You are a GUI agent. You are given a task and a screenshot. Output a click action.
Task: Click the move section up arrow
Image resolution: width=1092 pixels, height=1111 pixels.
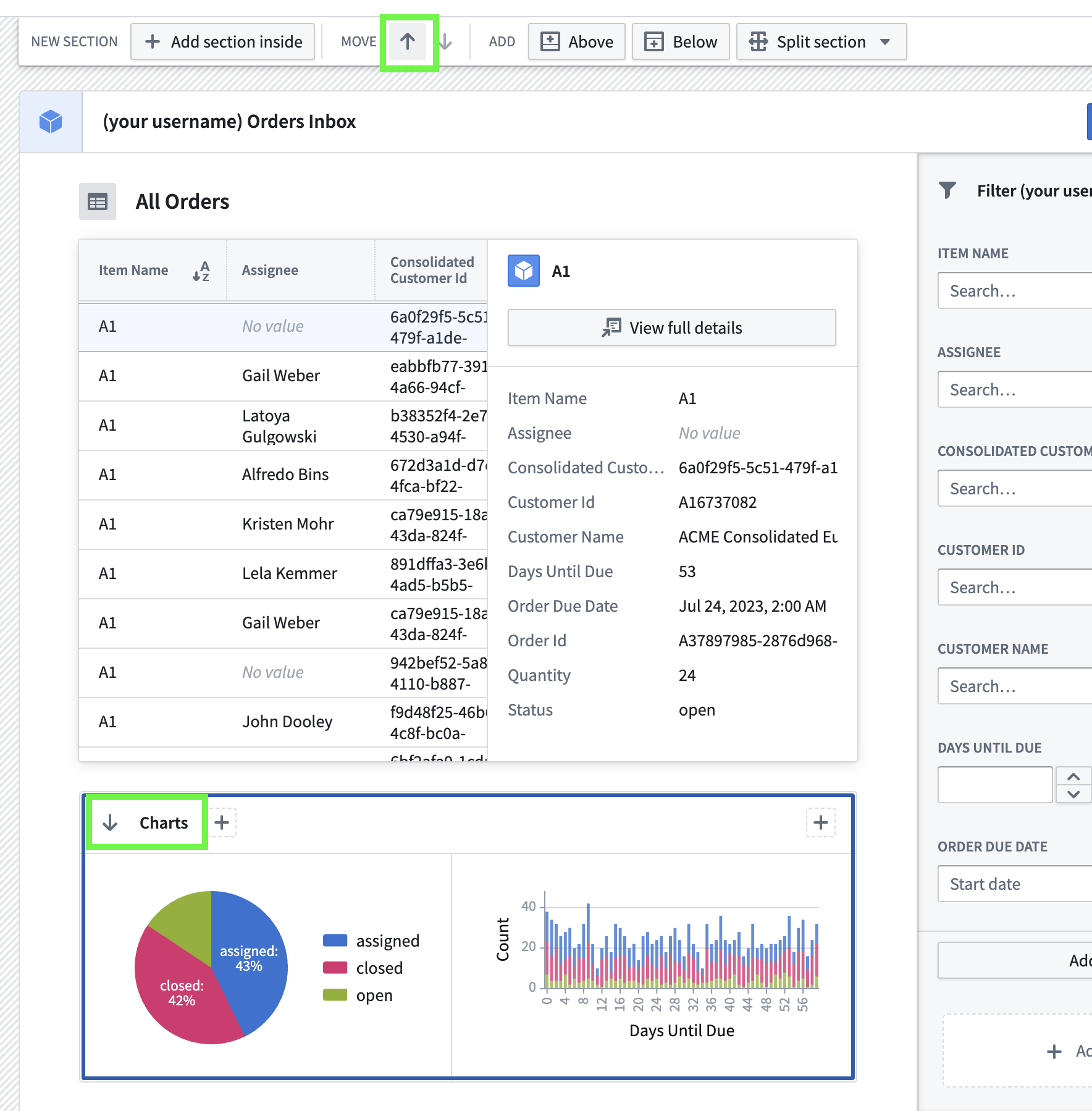[x=408, y=42]
